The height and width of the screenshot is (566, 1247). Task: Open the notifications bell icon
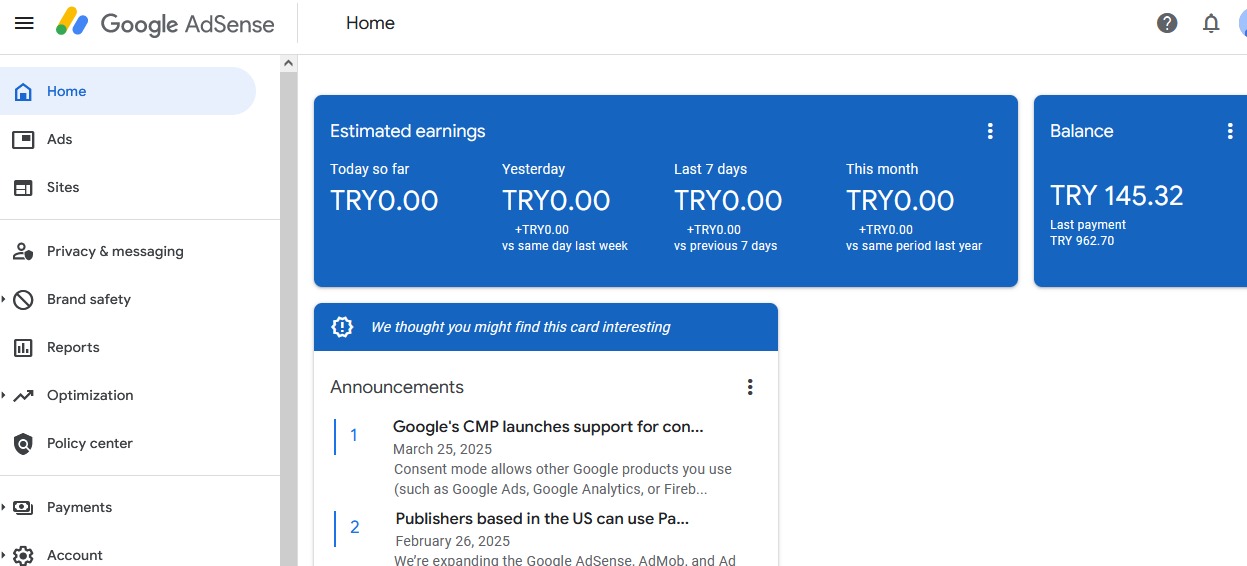[1211, 23]
